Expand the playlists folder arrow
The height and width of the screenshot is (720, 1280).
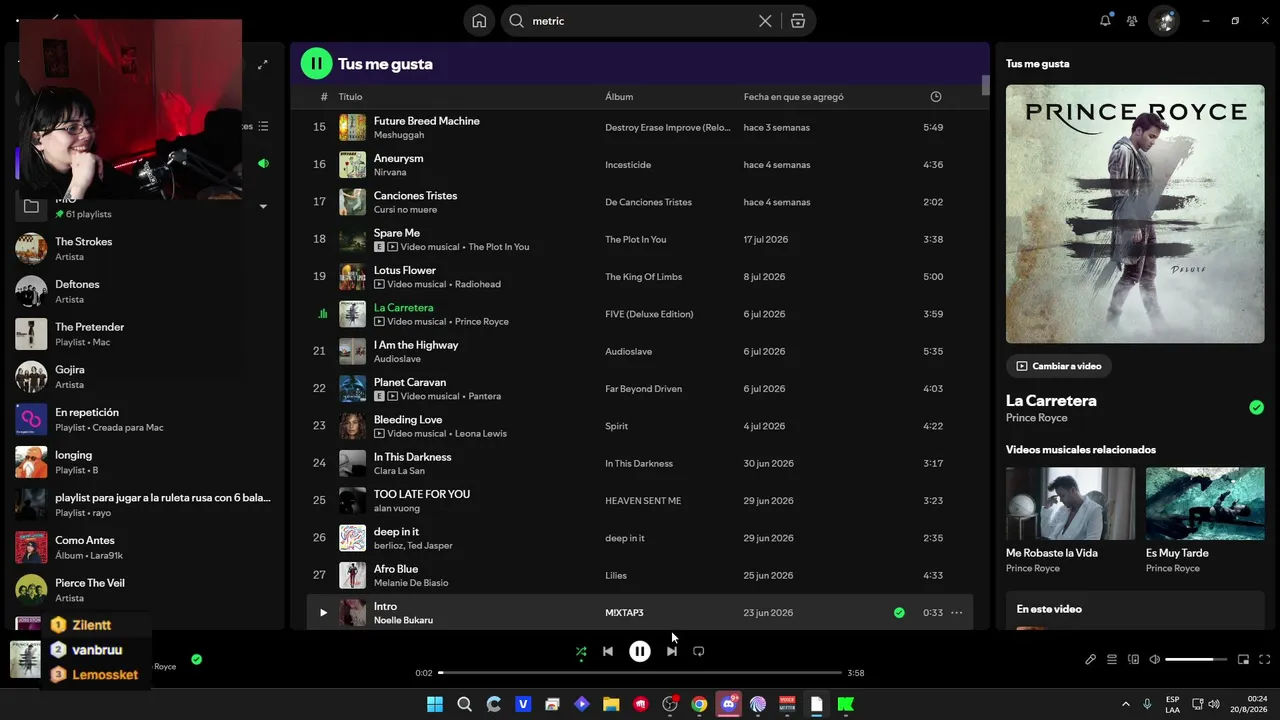(263, 206)
